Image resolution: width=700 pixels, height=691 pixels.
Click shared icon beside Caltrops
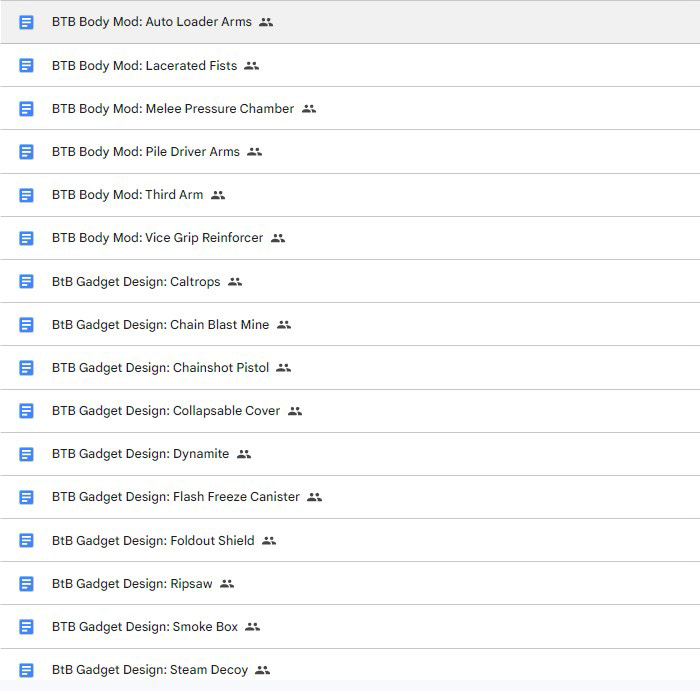coord(235,282)
